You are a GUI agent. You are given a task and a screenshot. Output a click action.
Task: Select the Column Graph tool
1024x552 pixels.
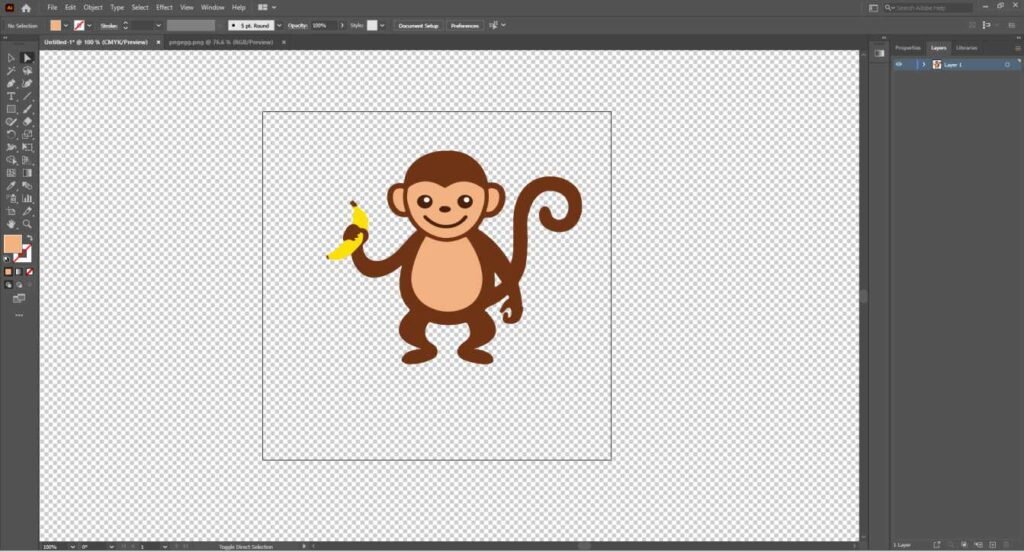27,199
